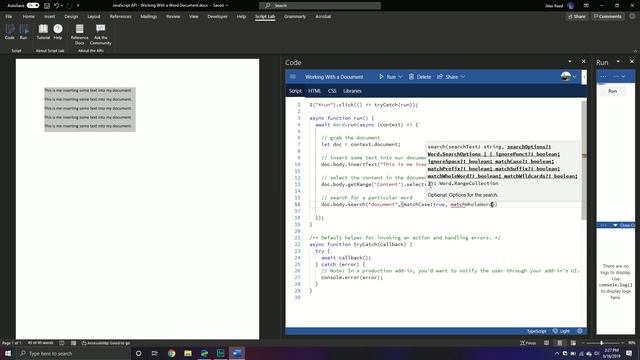Open the File menu
The image size is (640, 360).
(x=9, y=17)
